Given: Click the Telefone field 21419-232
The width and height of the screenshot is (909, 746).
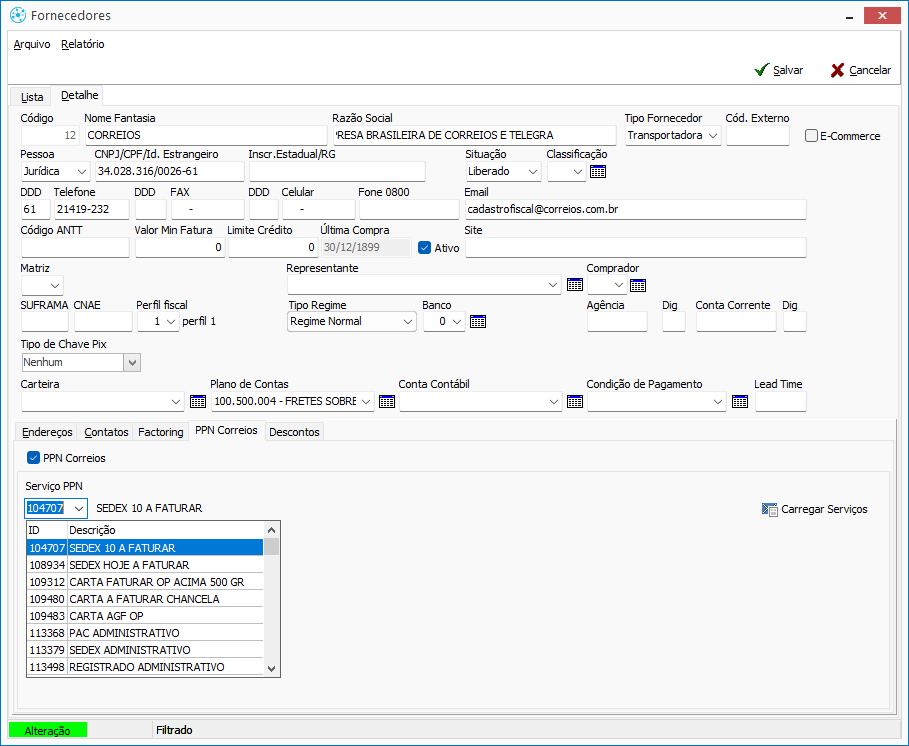Looking at the screenshot, I should (x=92, y=209).
